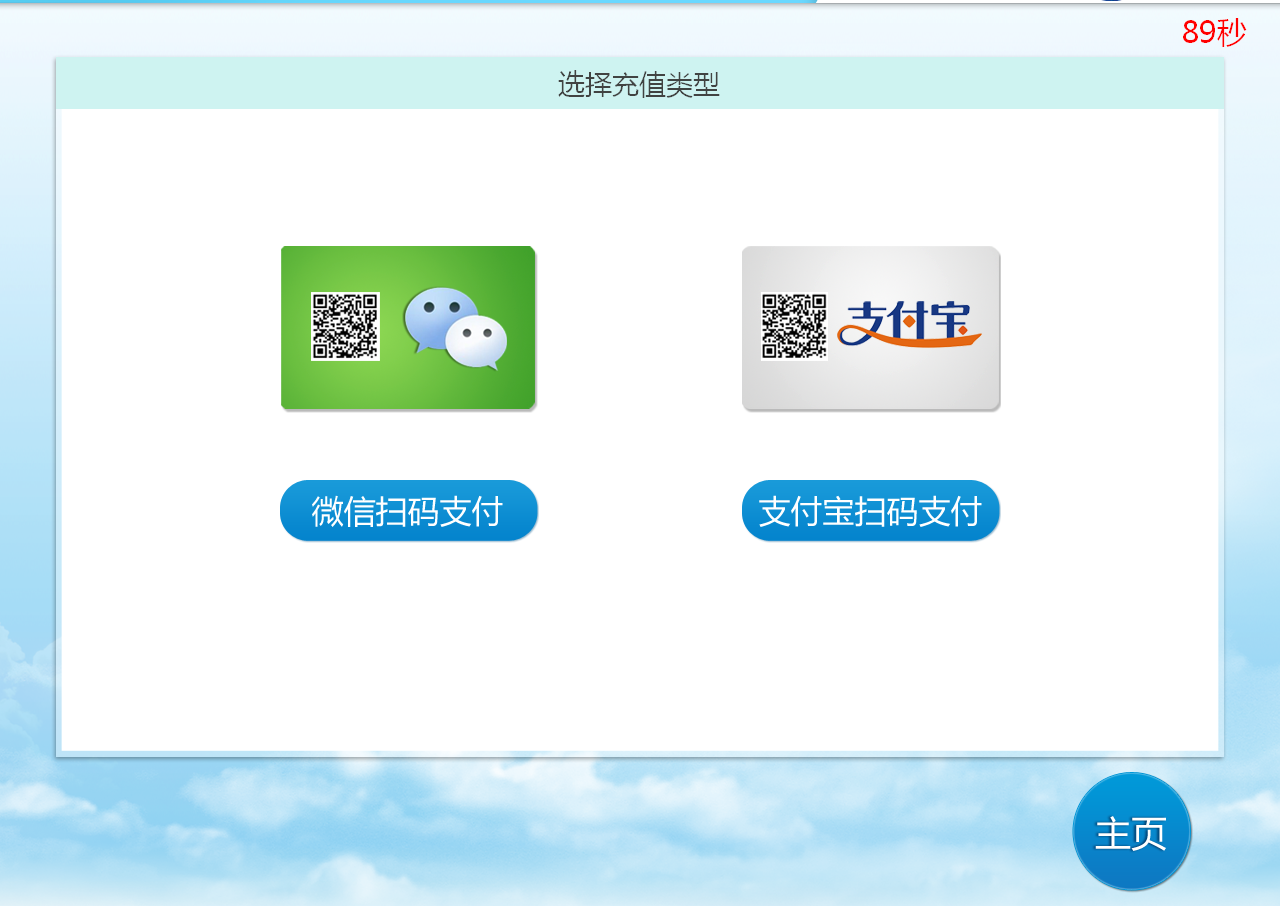Screen dimensions: 1280x906
Task: Return to home via the 主页 button
Action: pyautogui.click(x=1131, y=832)
